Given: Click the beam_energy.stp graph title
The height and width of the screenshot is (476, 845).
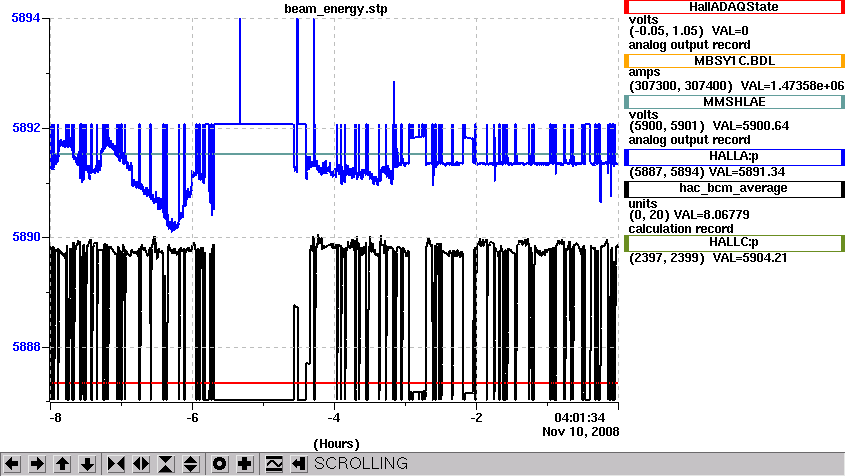Looking at the screenshot, I should 336,9.
